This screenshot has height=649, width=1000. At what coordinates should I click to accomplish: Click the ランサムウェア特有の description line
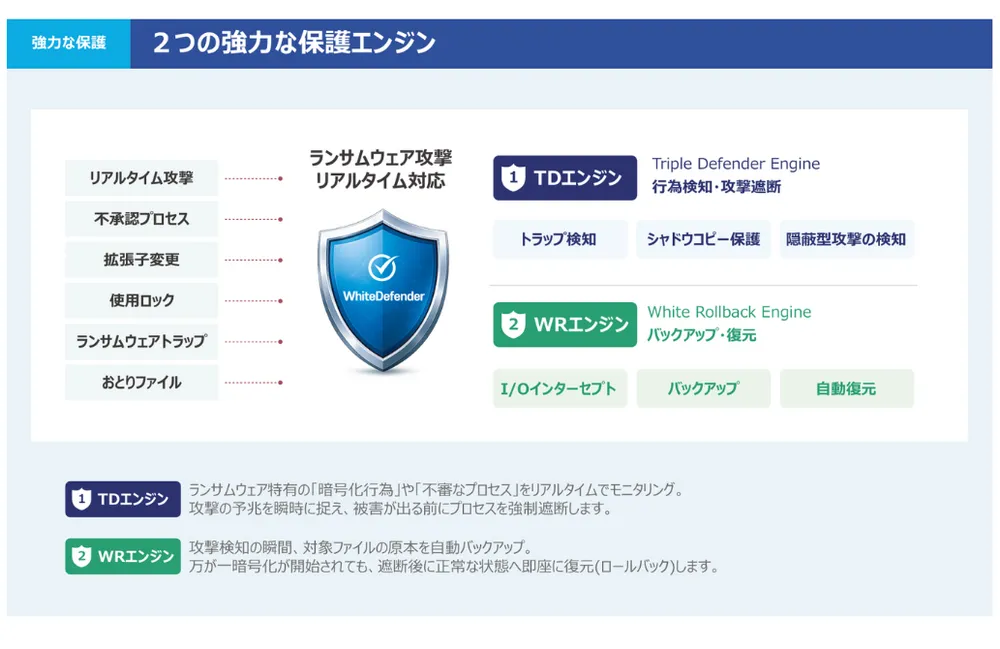click(436, 490)
